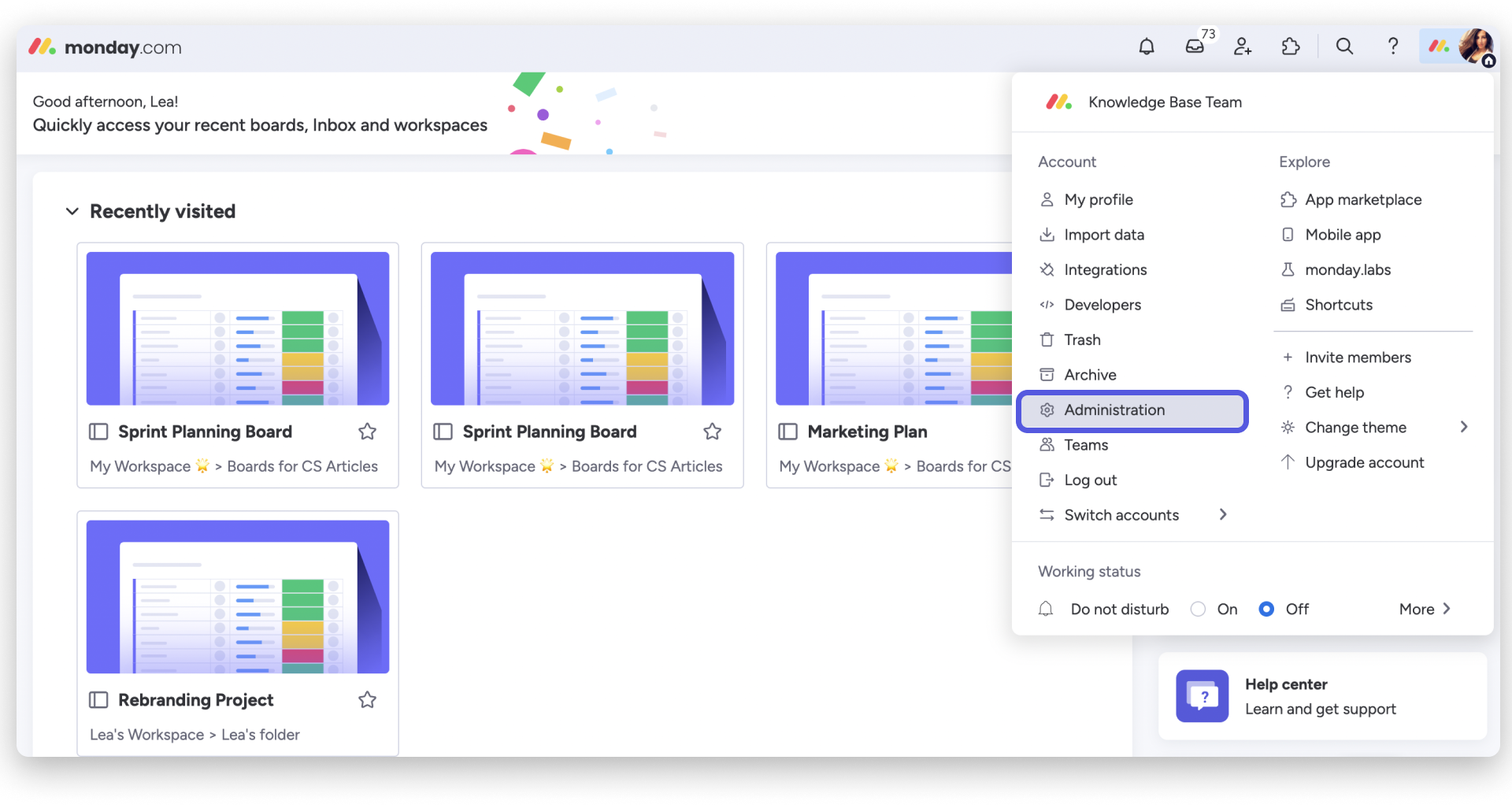This screenshot has height=808, width=1512.
Task: Open More working status options
Action: tap(1424, 609)
